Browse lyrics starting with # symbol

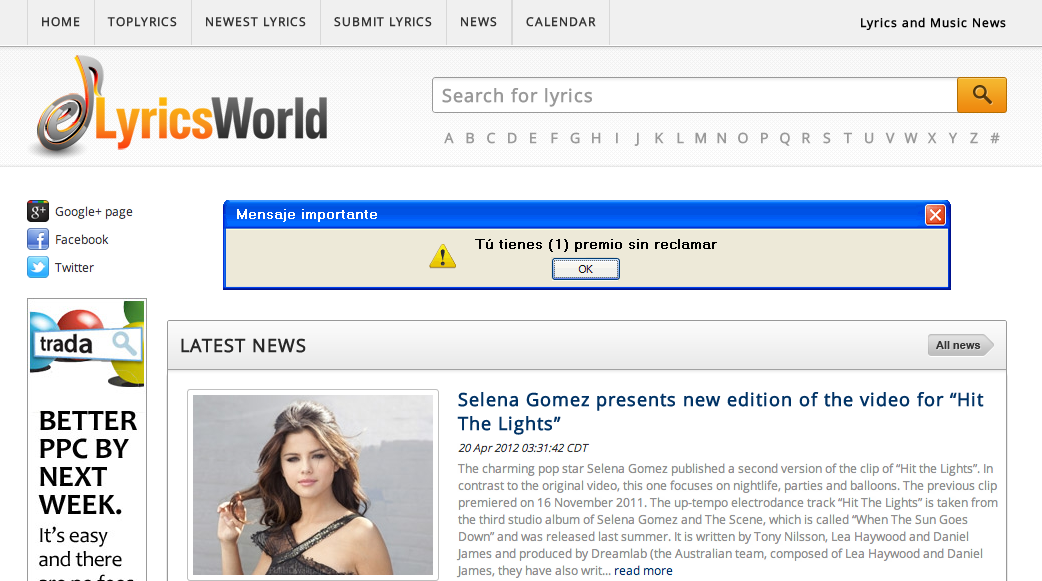pyautogui.click(x=995, y=138)
